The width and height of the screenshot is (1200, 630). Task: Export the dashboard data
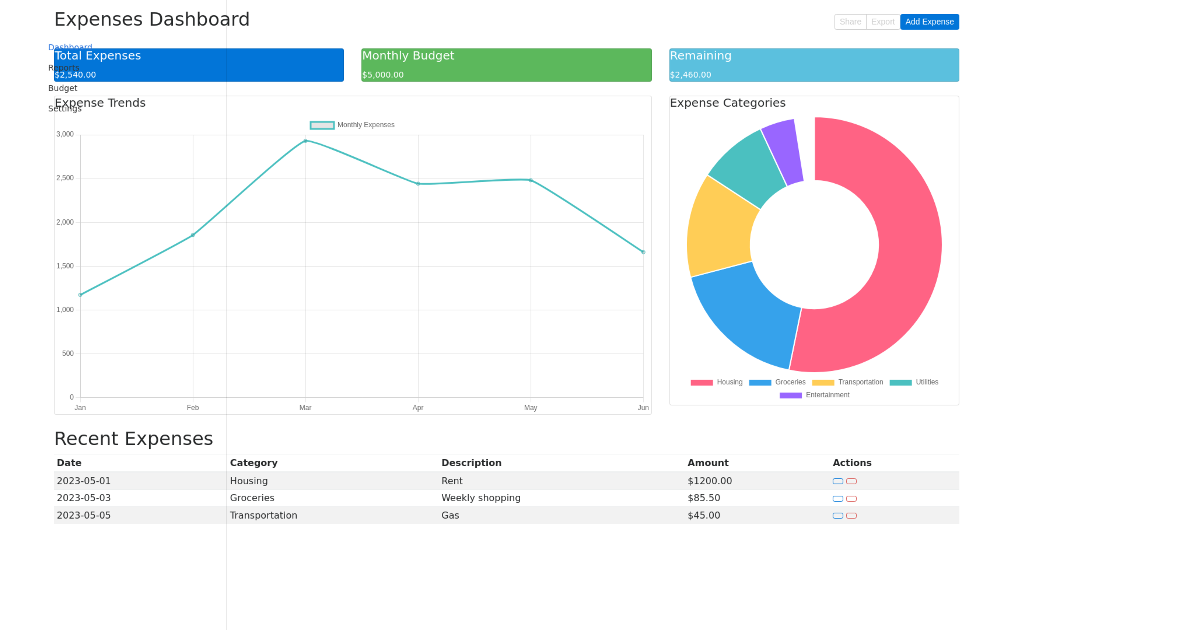tap(883, 21)
